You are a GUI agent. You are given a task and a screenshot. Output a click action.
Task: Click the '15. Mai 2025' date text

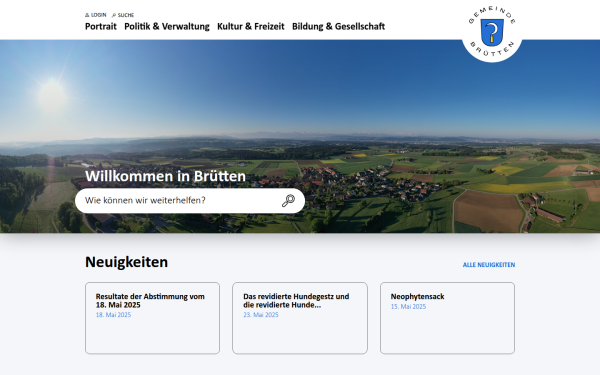pos(408,307)
